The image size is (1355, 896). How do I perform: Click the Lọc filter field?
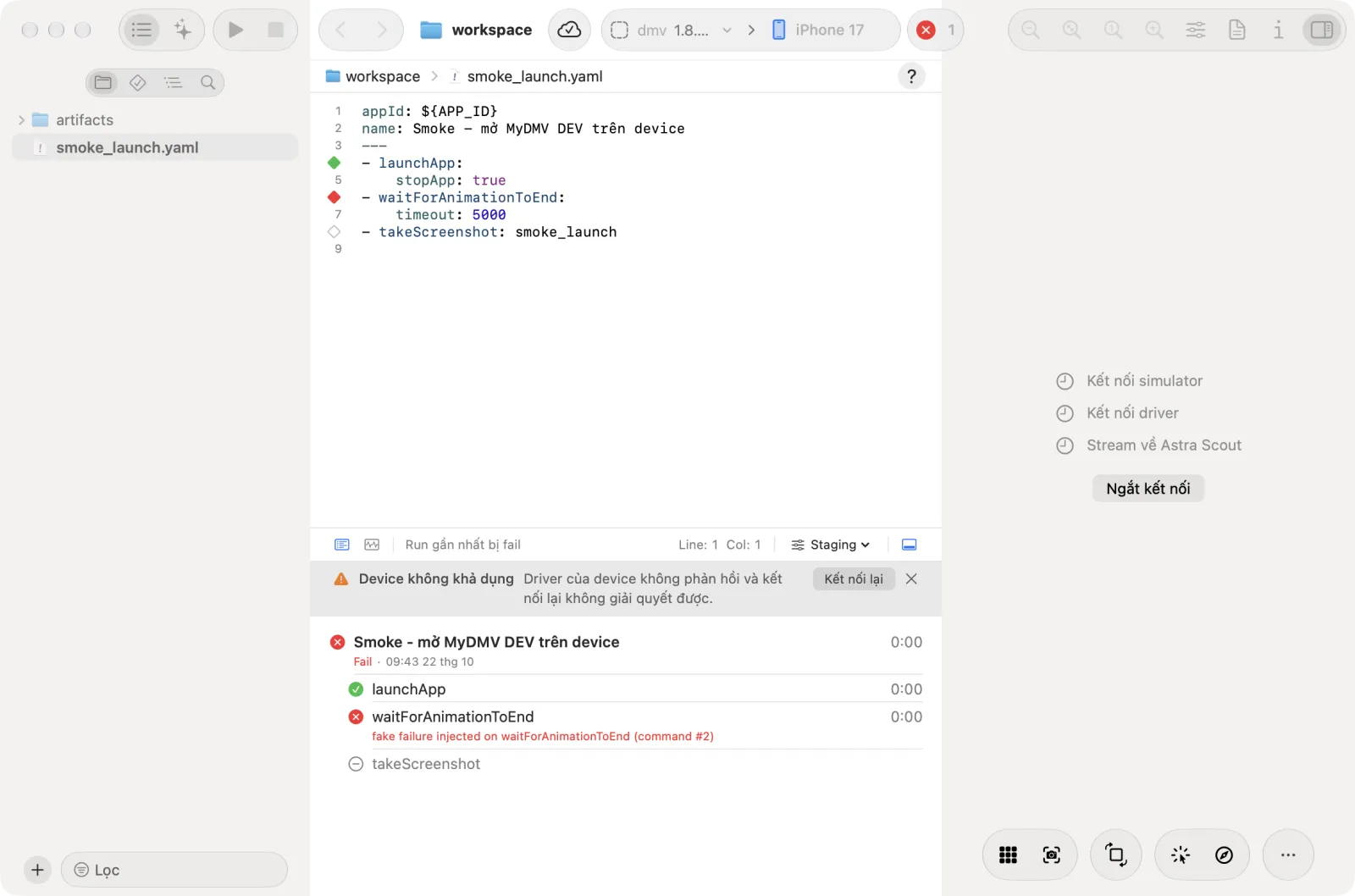coord(174,870)
